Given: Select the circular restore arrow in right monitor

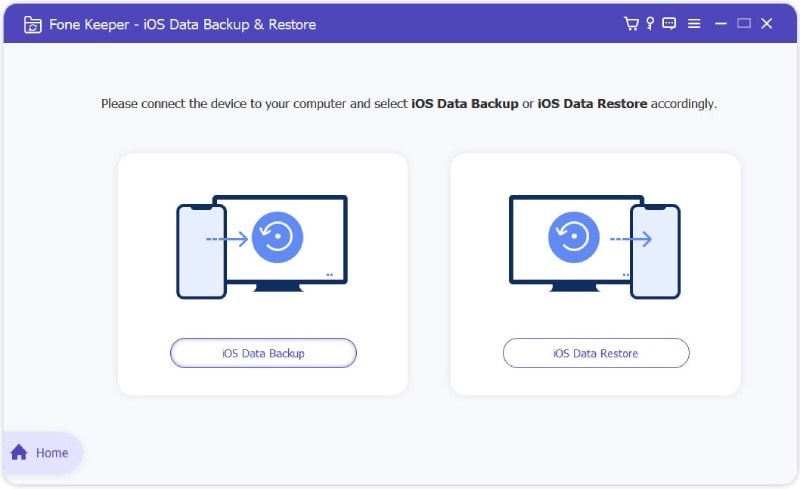Looking at the screenshot, I should pyautogui.click(x=573, y=237).
